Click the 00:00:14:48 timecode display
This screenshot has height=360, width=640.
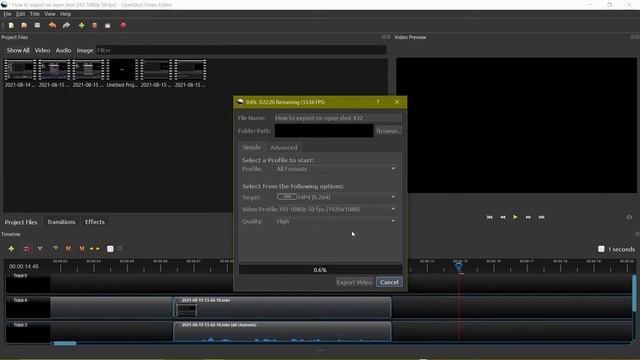coord(24,266)
